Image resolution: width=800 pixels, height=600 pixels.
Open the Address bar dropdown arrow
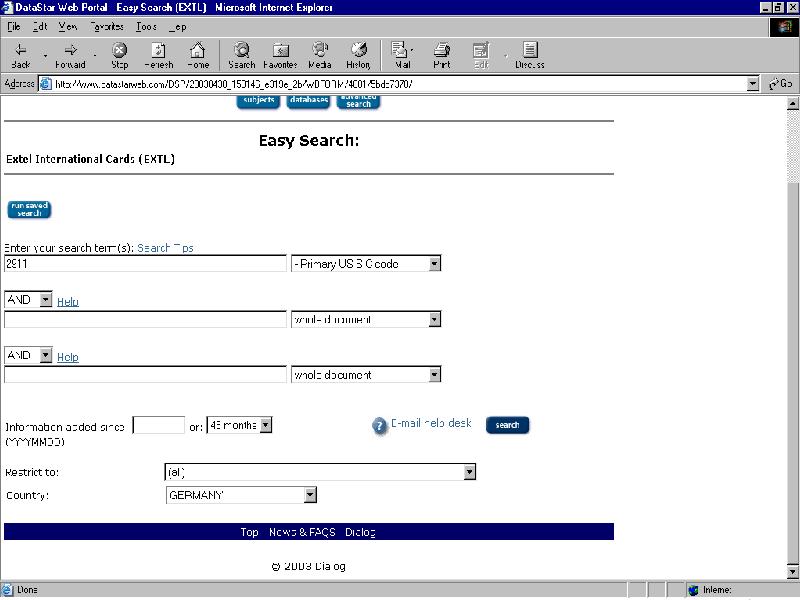point(753,84)
